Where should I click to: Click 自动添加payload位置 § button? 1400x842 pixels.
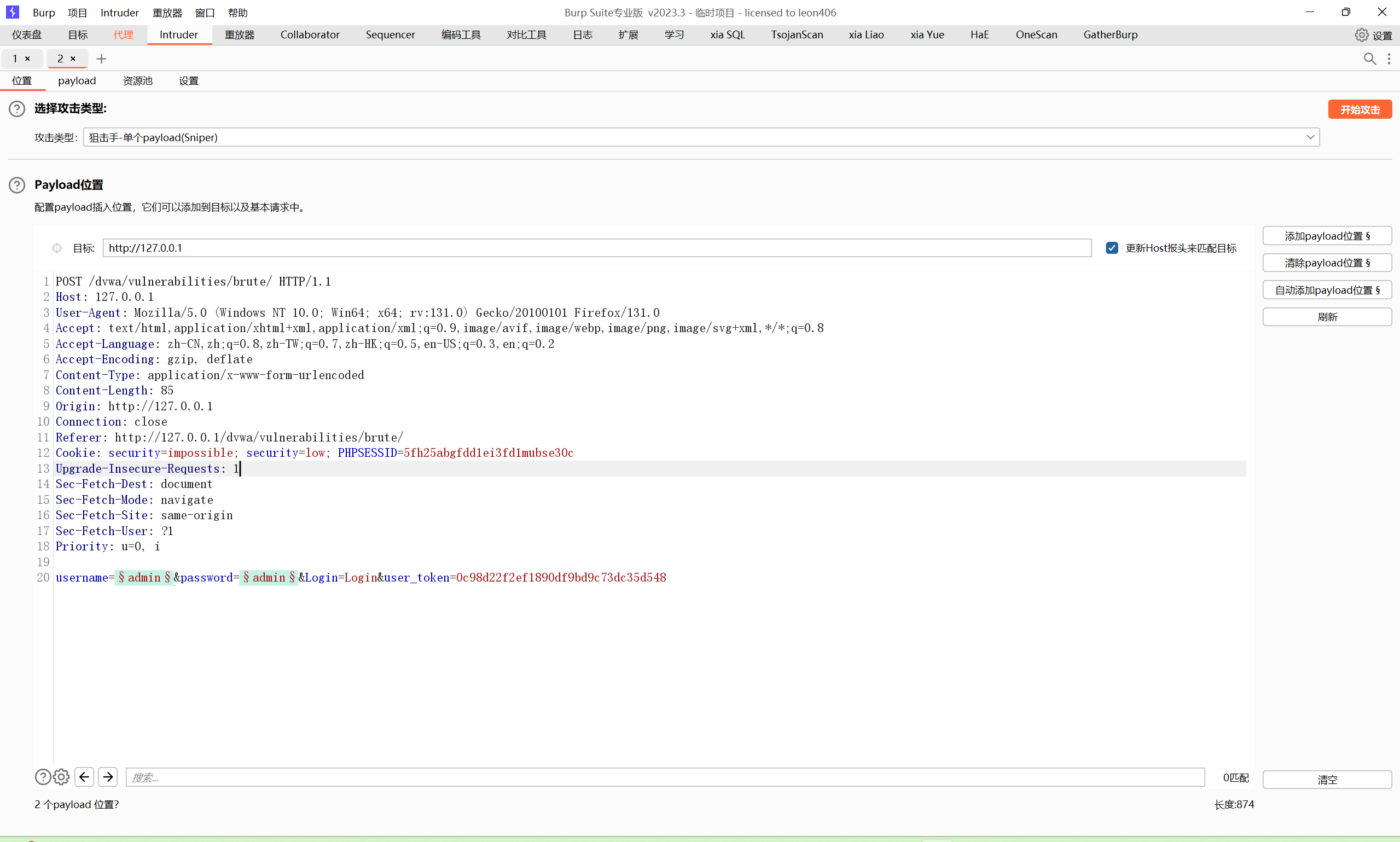[x=1327, y=290]
